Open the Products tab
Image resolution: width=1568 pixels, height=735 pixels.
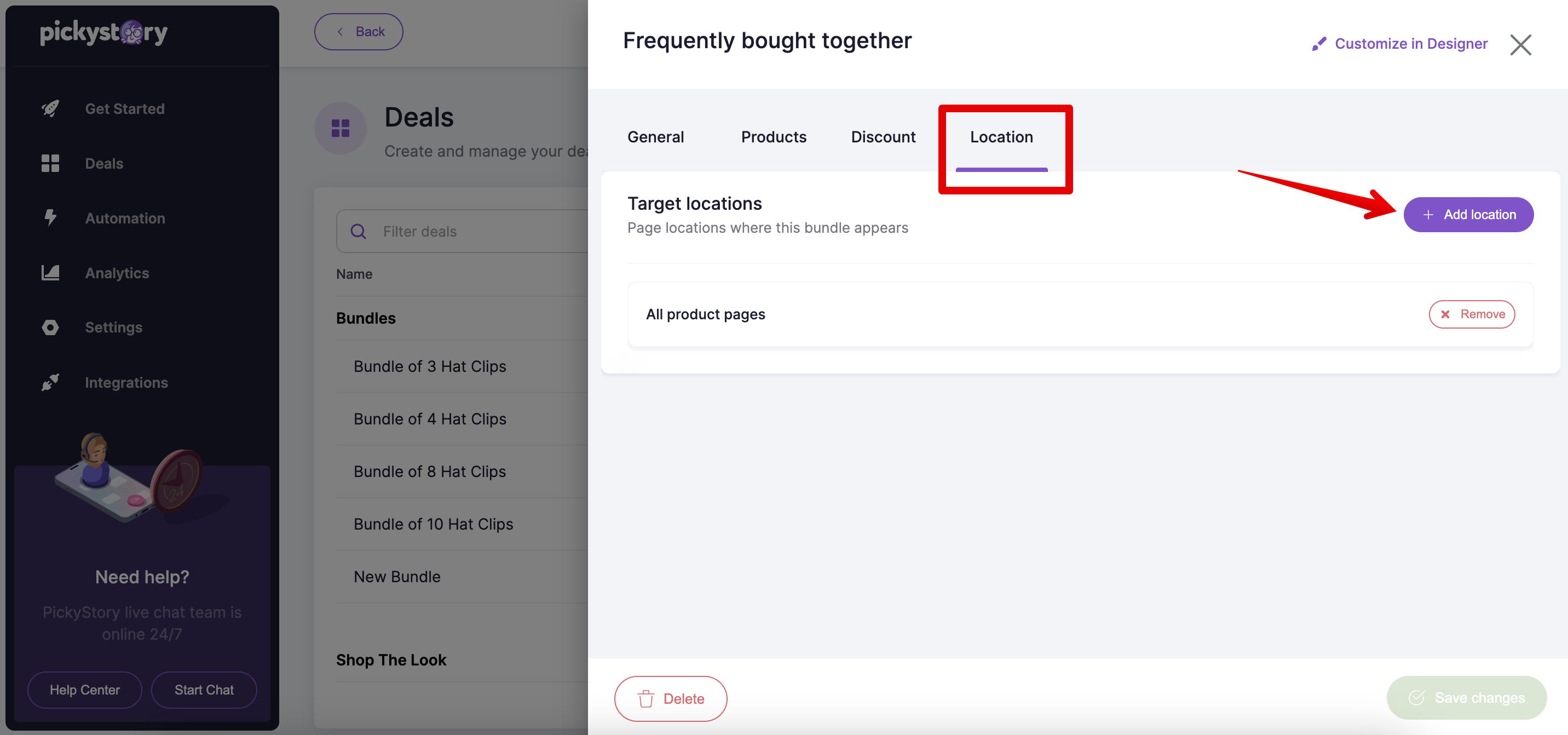(774, 136)
